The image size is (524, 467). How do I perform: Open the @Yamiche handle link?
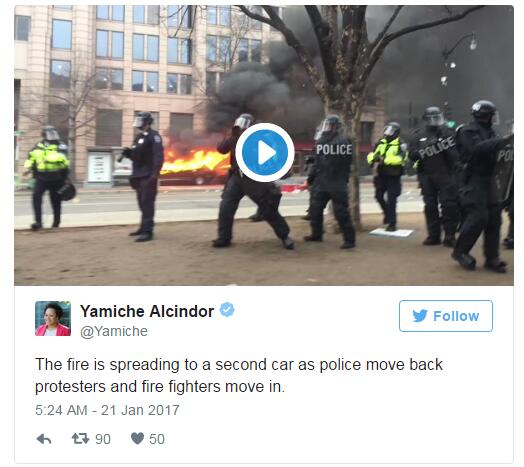coord(114,331)
